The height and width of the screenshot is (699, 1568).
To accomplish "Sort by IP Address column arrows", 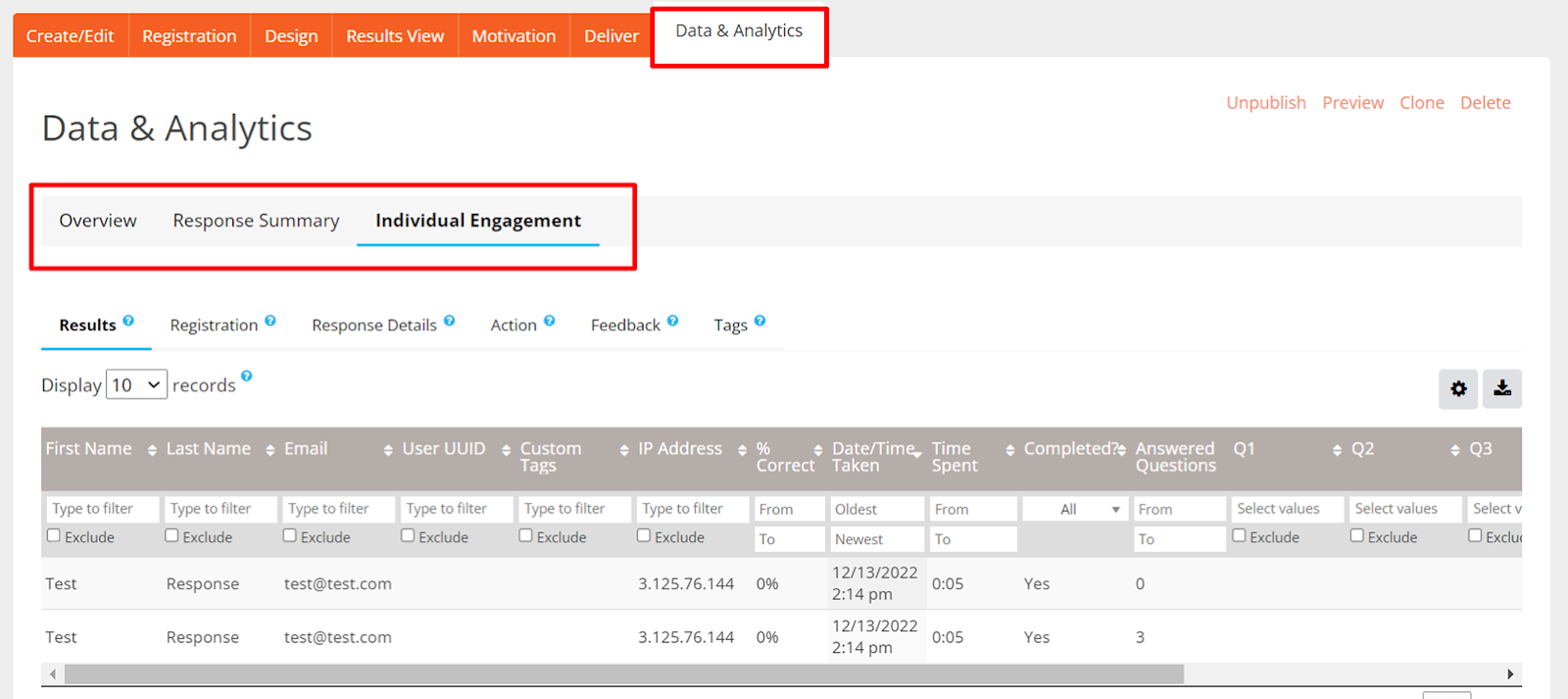I will tap(742, 450).
